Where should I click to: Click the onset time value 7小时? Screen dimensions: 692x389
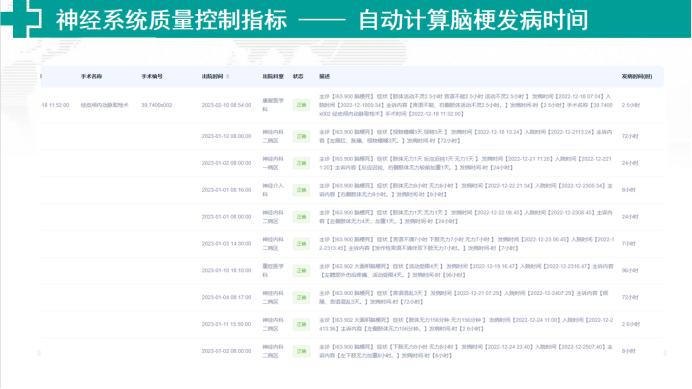[x=628, y=243]
